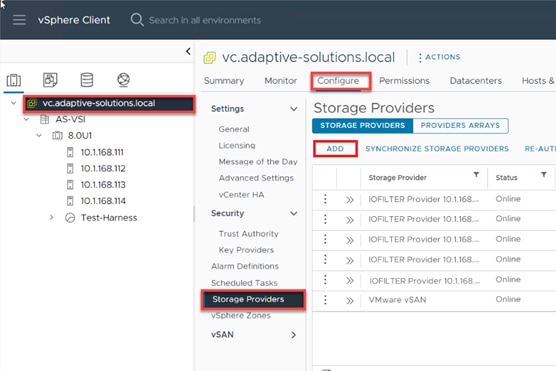The width and height of the screenshot is (556, 371).
Task: Filter the Storage Provider column
Action: (x=476, y=175)
